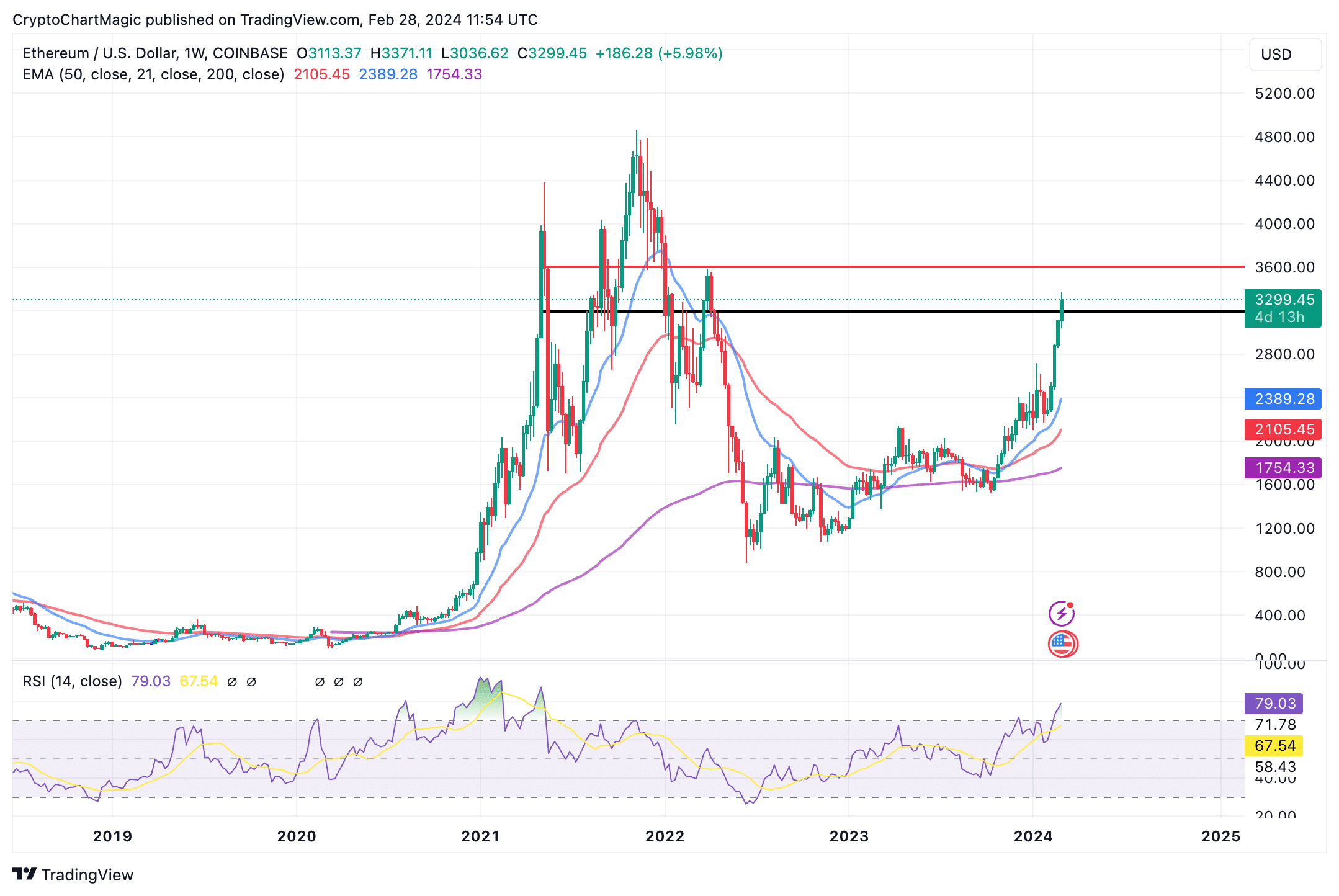
Task: Click the 2019 label on time axis
Action: [x=112, y=836]
